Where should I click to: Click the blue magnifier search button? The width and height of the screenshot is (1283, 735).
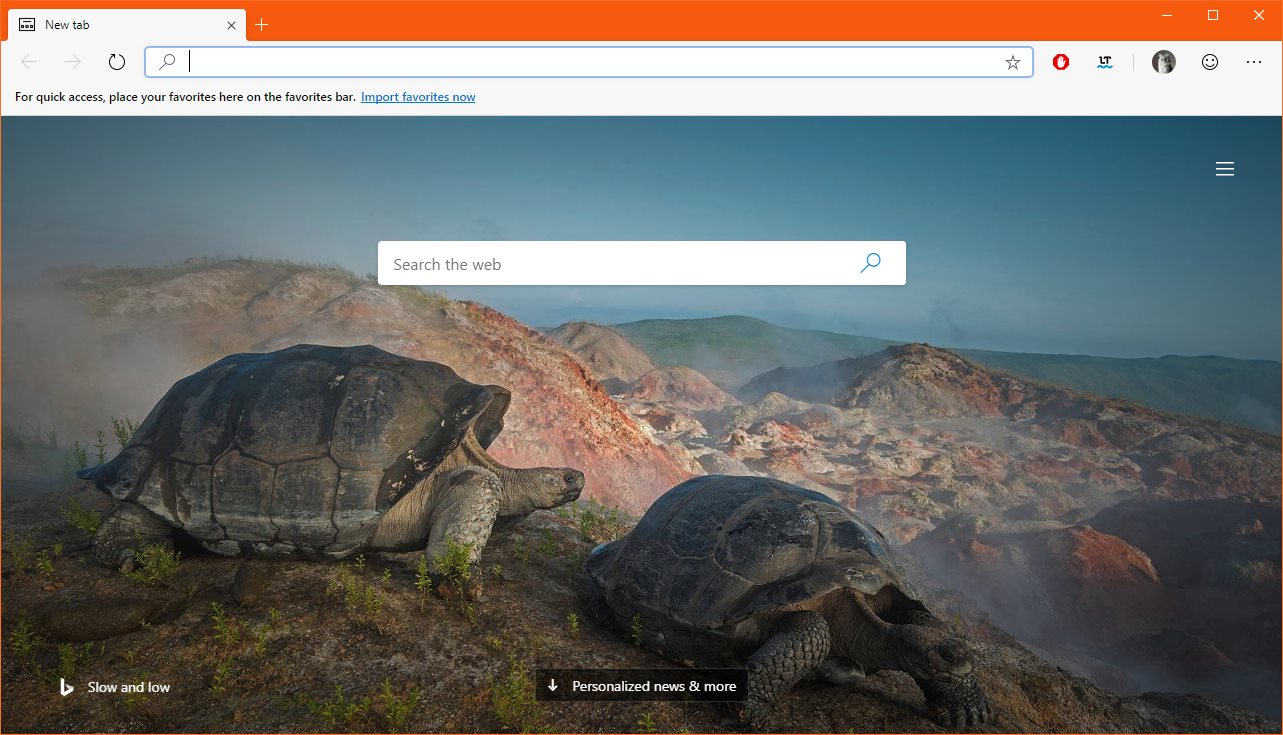click(871, 263)
